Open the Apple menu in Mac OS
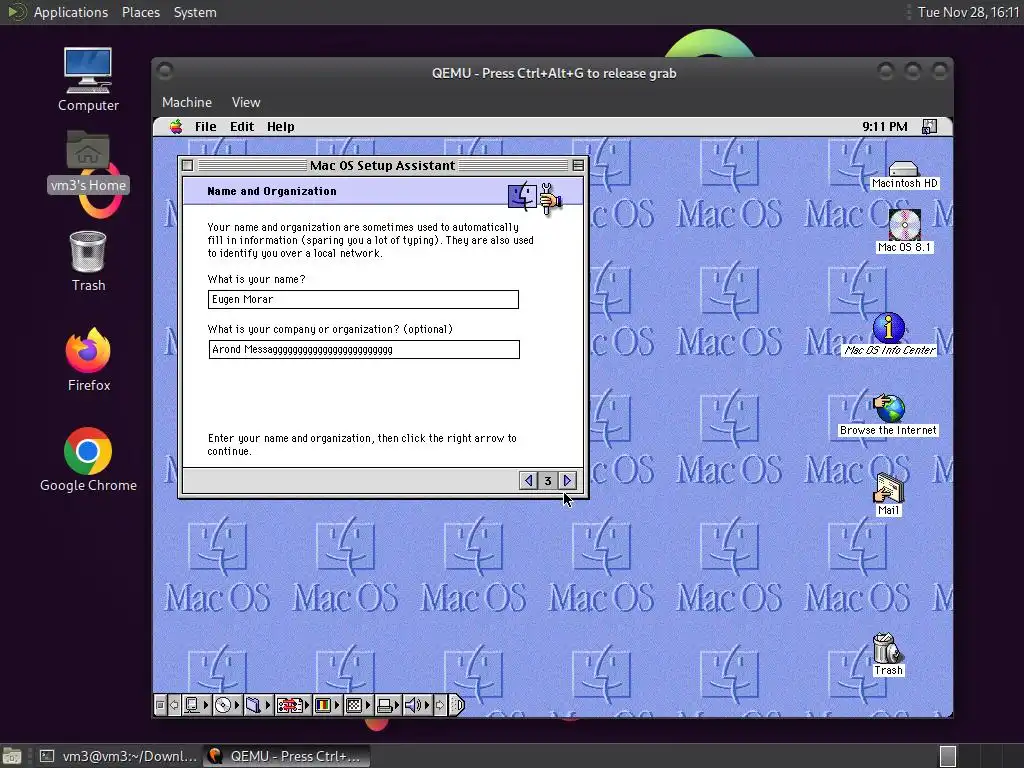The width and height of the screenshot is (1024, 768). pos(176,127)
